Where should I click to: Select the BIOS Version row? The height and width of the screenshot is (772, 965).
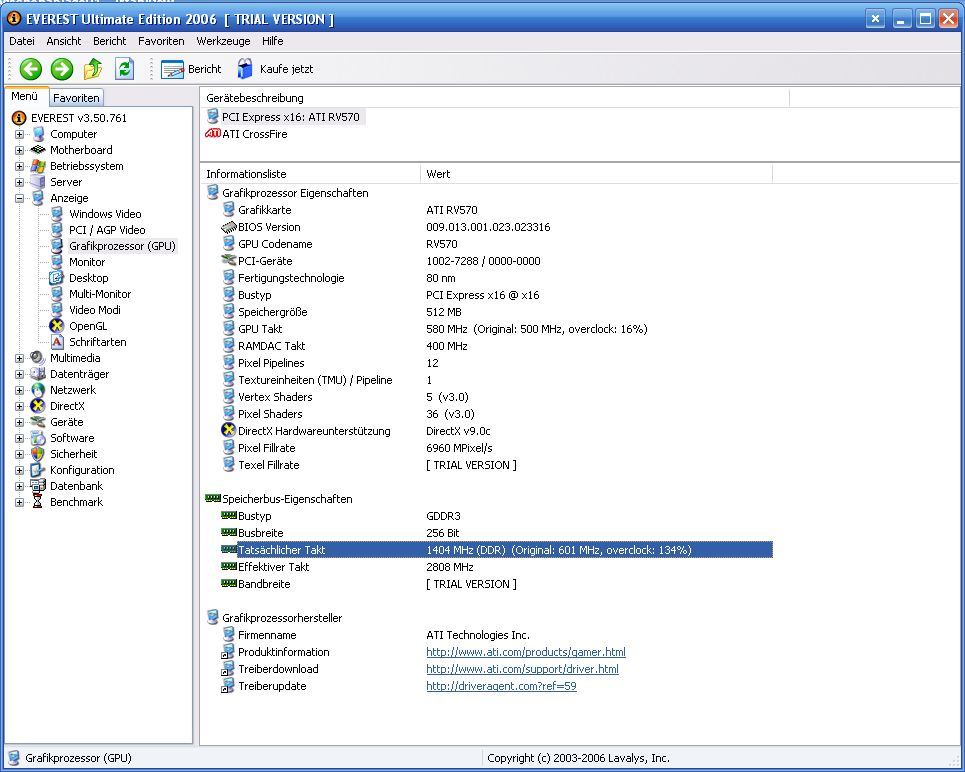[x=489, y=227]
